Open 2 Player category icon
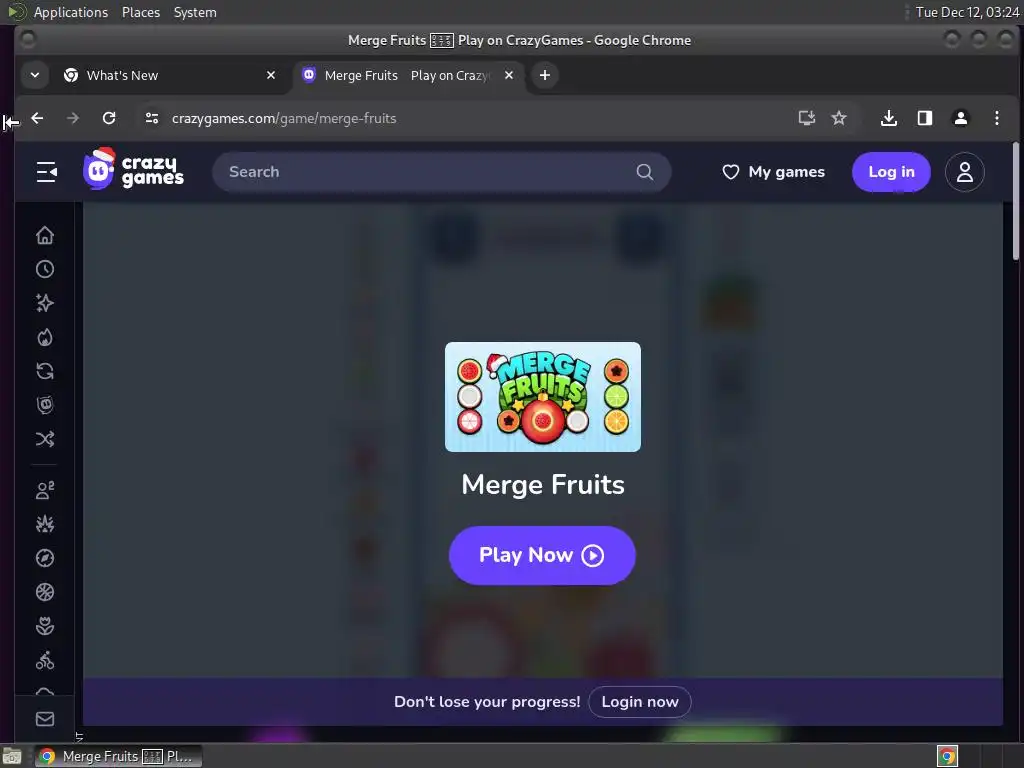This screenshot has height=768, width=1024. 44,490
